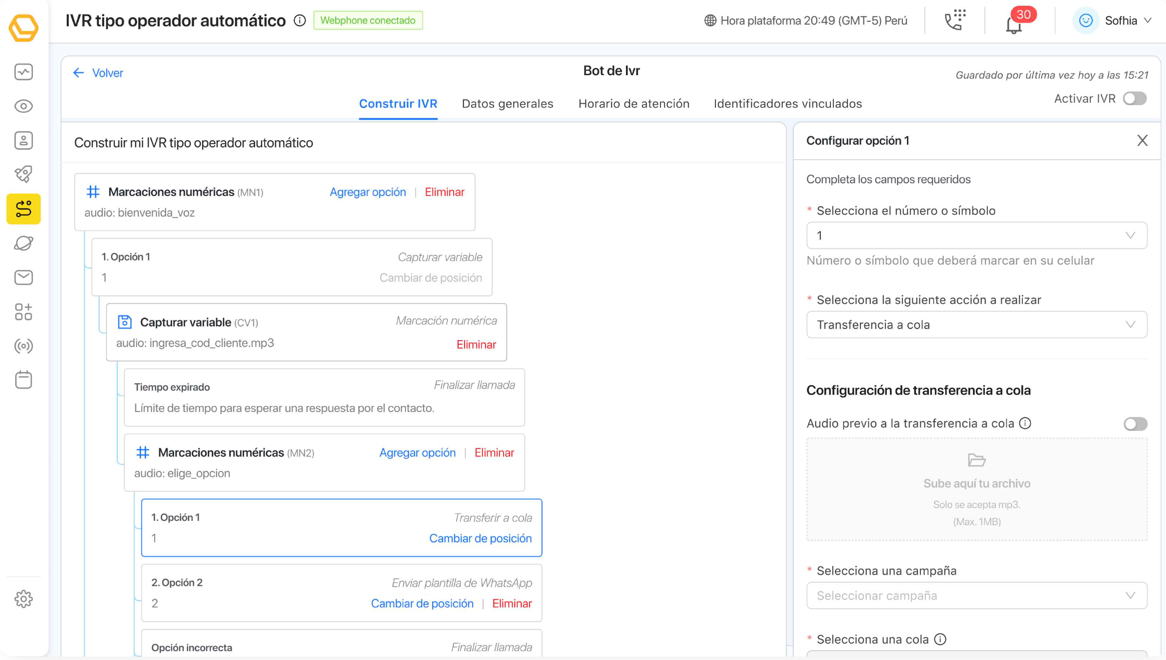Screen dimensions: 1166x660
Task: Close the Configurar opción 1 panel
Action: click(x=1142, y=141)
